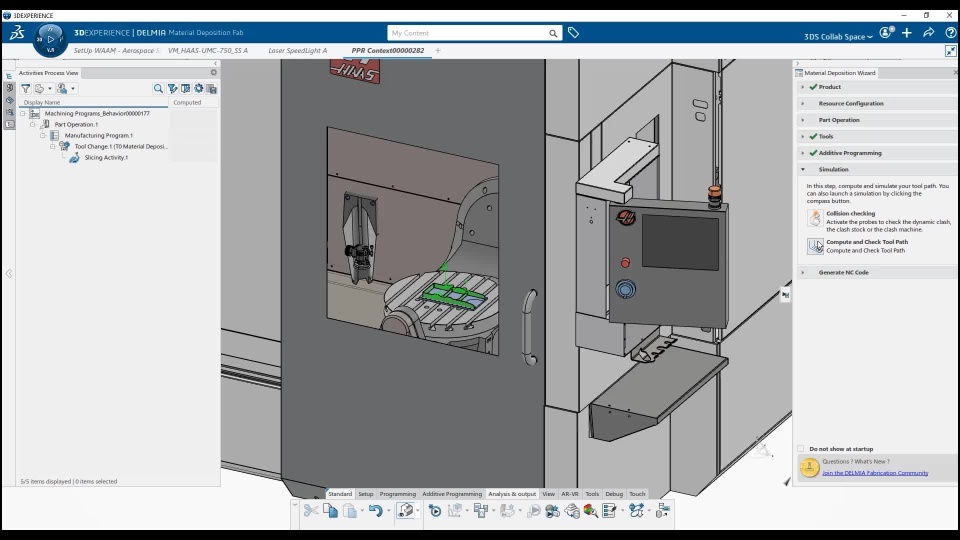960x540 pixels.
Task: Expand the Resource Configuration step
Action: (803, 103)
